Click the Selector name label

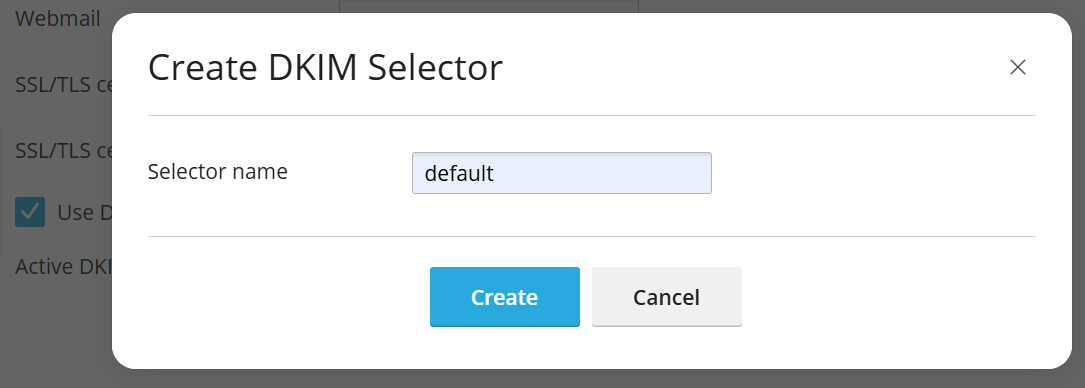217,171
